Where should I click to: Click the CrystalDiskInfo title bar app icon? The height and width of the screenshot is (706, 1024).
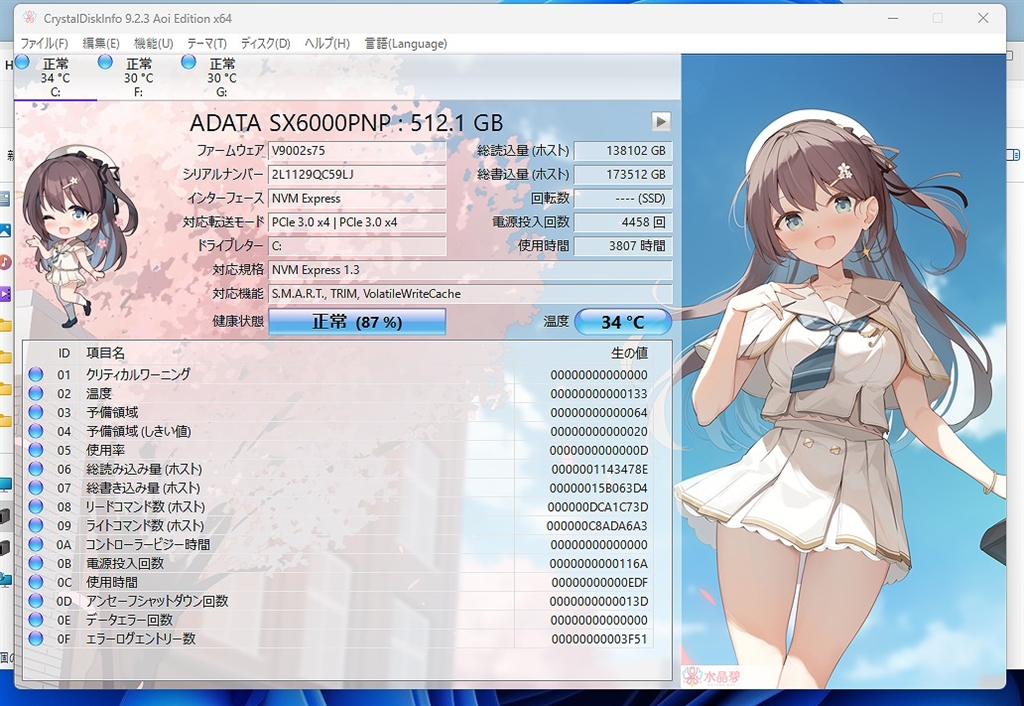coord(28,18)
